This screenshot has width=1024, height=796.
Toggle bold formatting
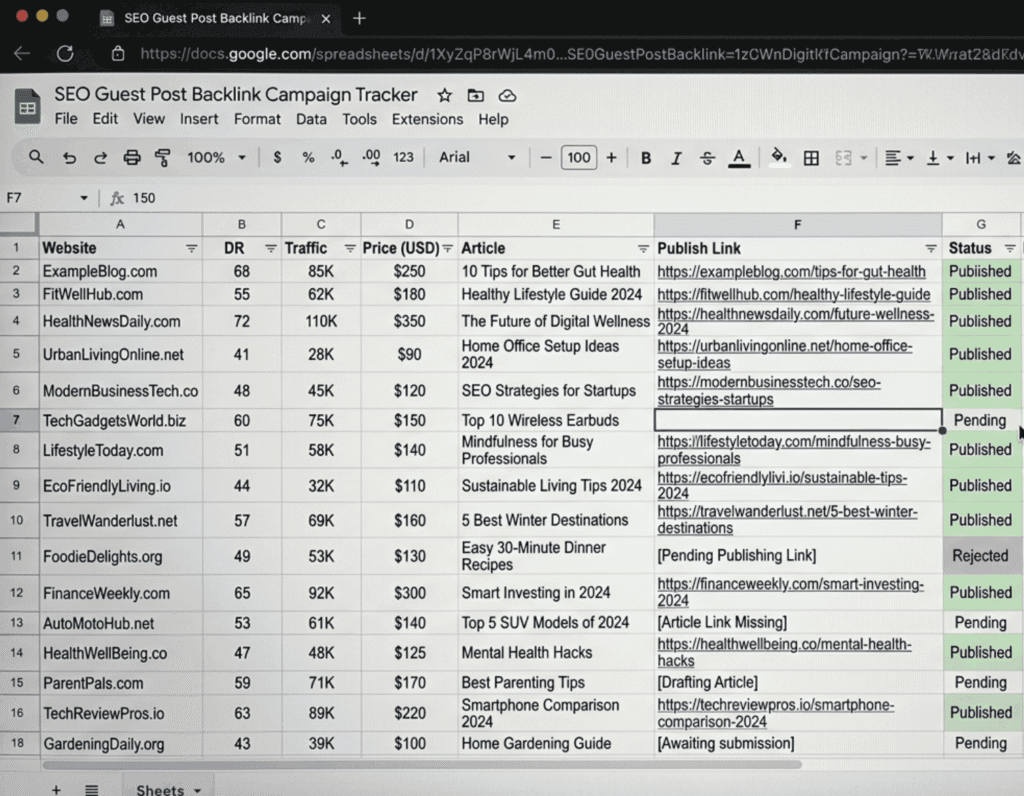(x=646, y=158)
